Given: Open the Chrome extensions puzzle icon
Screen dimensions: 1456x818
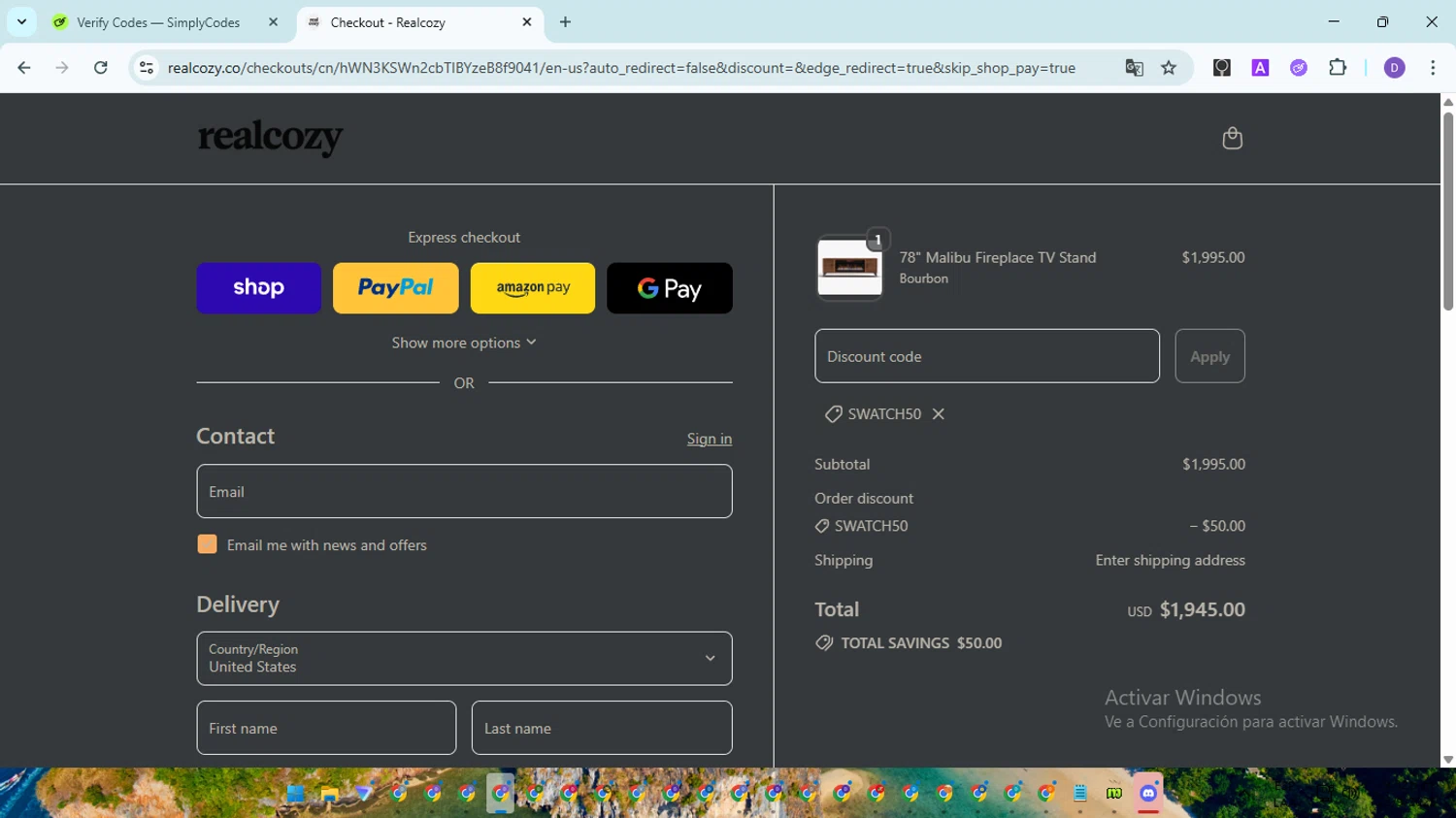Looking at the screenshot, I should pyautogui.click(x=1338, y=68).
